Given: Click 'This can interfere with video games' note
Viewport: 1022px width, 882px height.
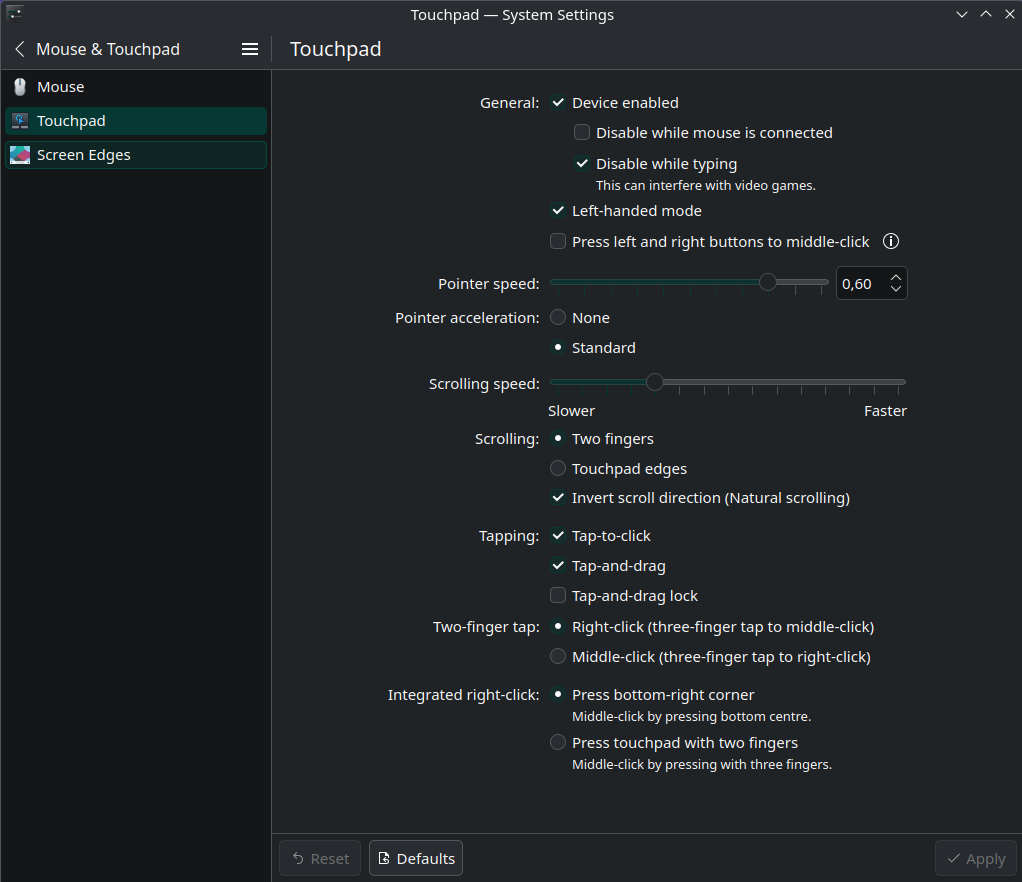Looking at the screenshot, I should coord(706,186).
